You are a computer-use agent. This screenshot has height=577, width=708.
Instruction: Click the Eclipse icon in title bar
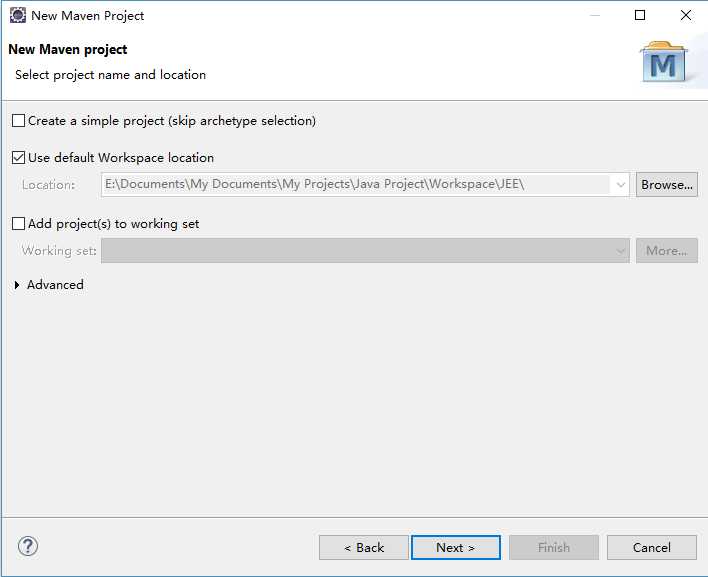pos(18,15)
